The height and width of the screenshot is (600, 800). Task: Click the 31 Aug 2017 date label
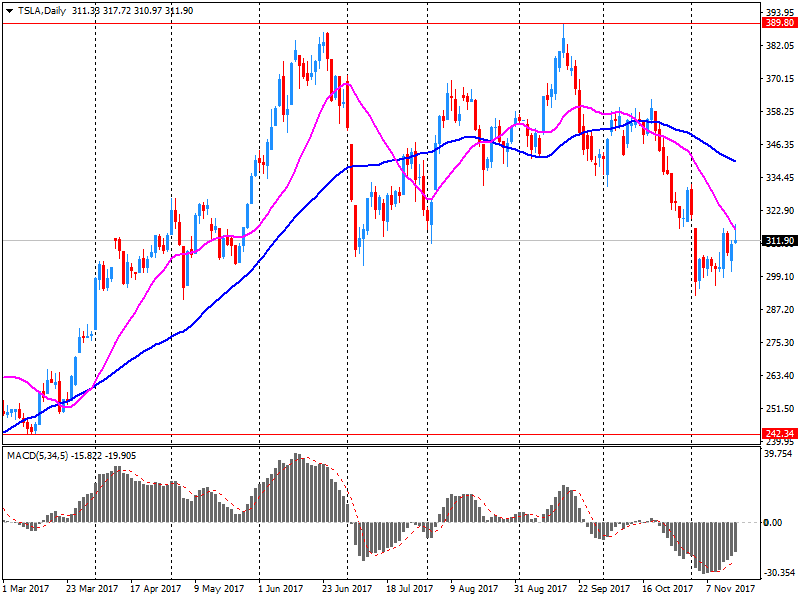tap(540, 589)
